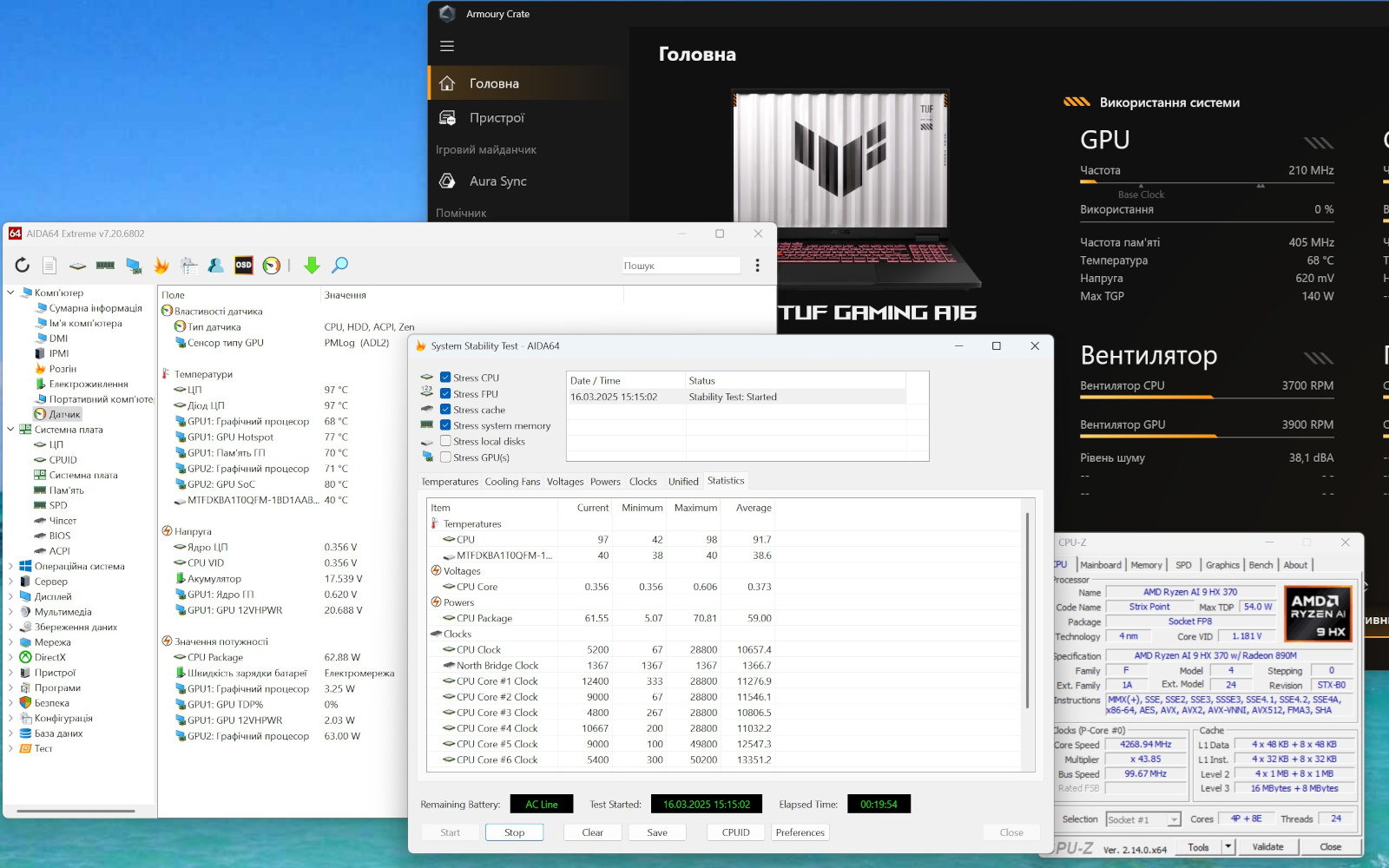Open the Armoury Crate hamburger menu
Image resolution: width=1389 pixels, height=868 pixels.
(447, 46)
